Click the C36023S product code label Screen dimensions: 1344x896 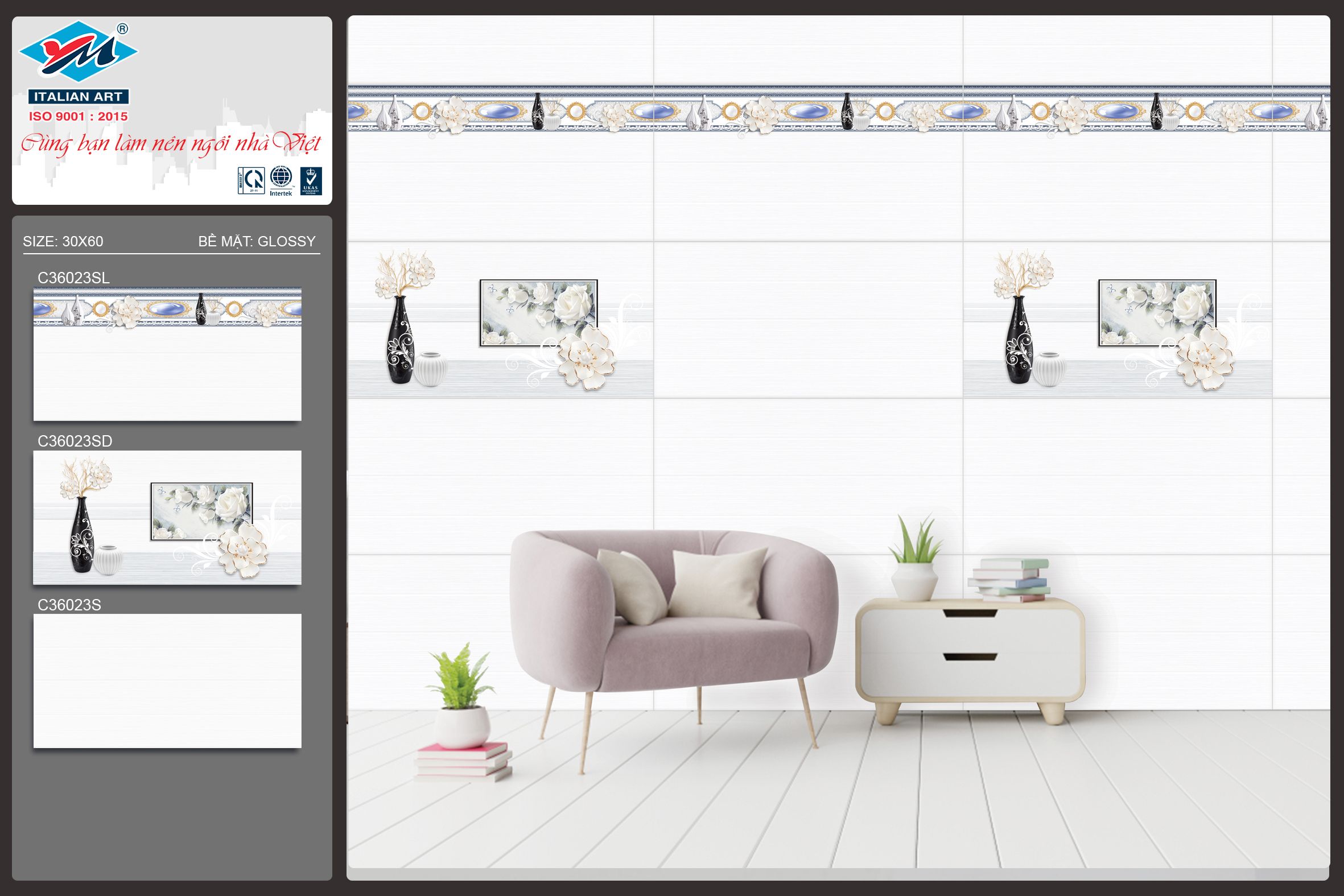[69, 605]
